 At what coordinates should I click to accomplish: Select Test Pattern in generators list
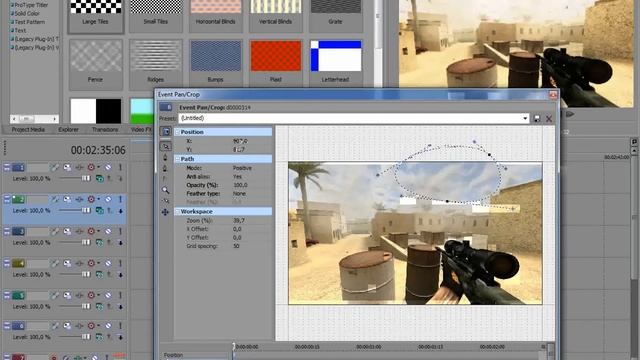[x=29, y=22]
